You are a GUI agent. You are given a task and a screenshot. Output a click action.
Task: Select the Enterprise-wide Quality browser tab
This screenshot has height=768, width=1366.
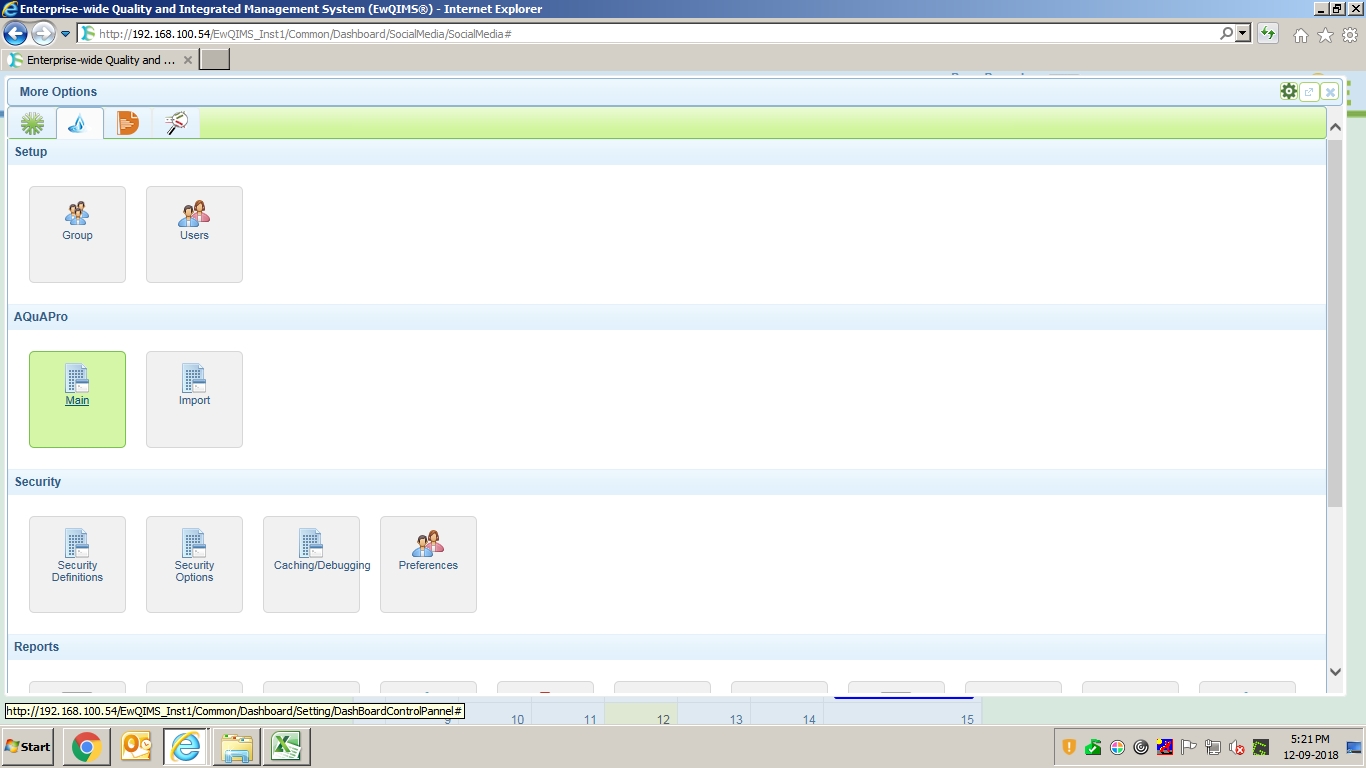[x=100, y=60]
